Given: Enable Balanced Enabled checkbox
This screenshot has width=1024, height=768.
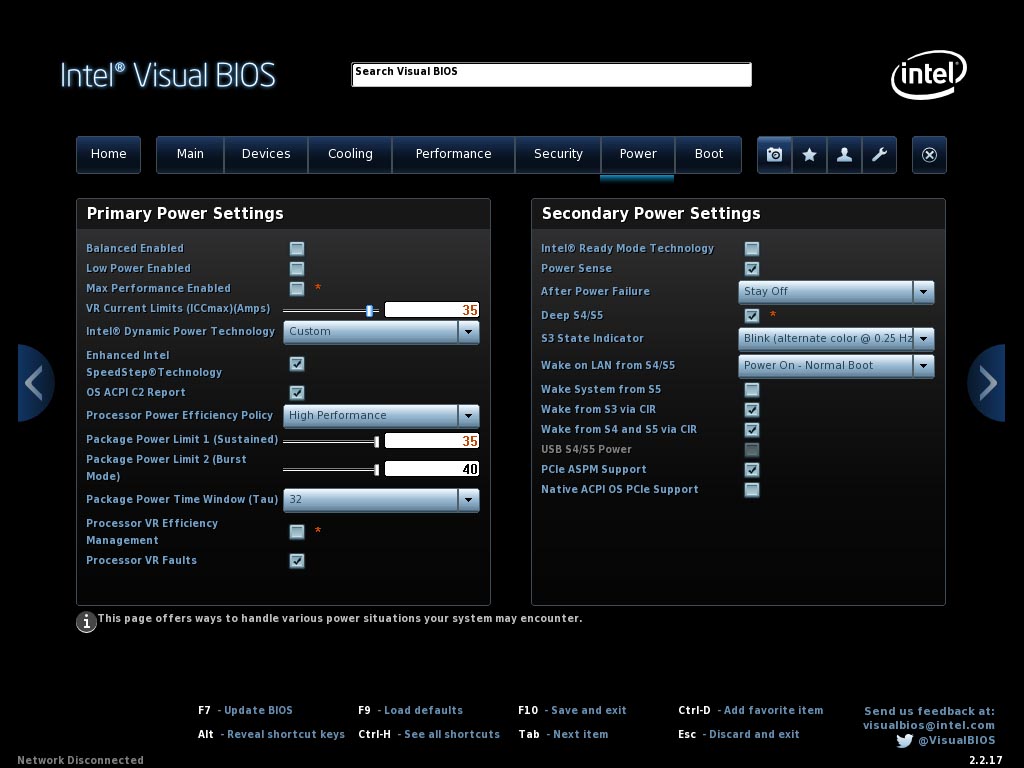Looking at the screenshot, I should point(296,249).
